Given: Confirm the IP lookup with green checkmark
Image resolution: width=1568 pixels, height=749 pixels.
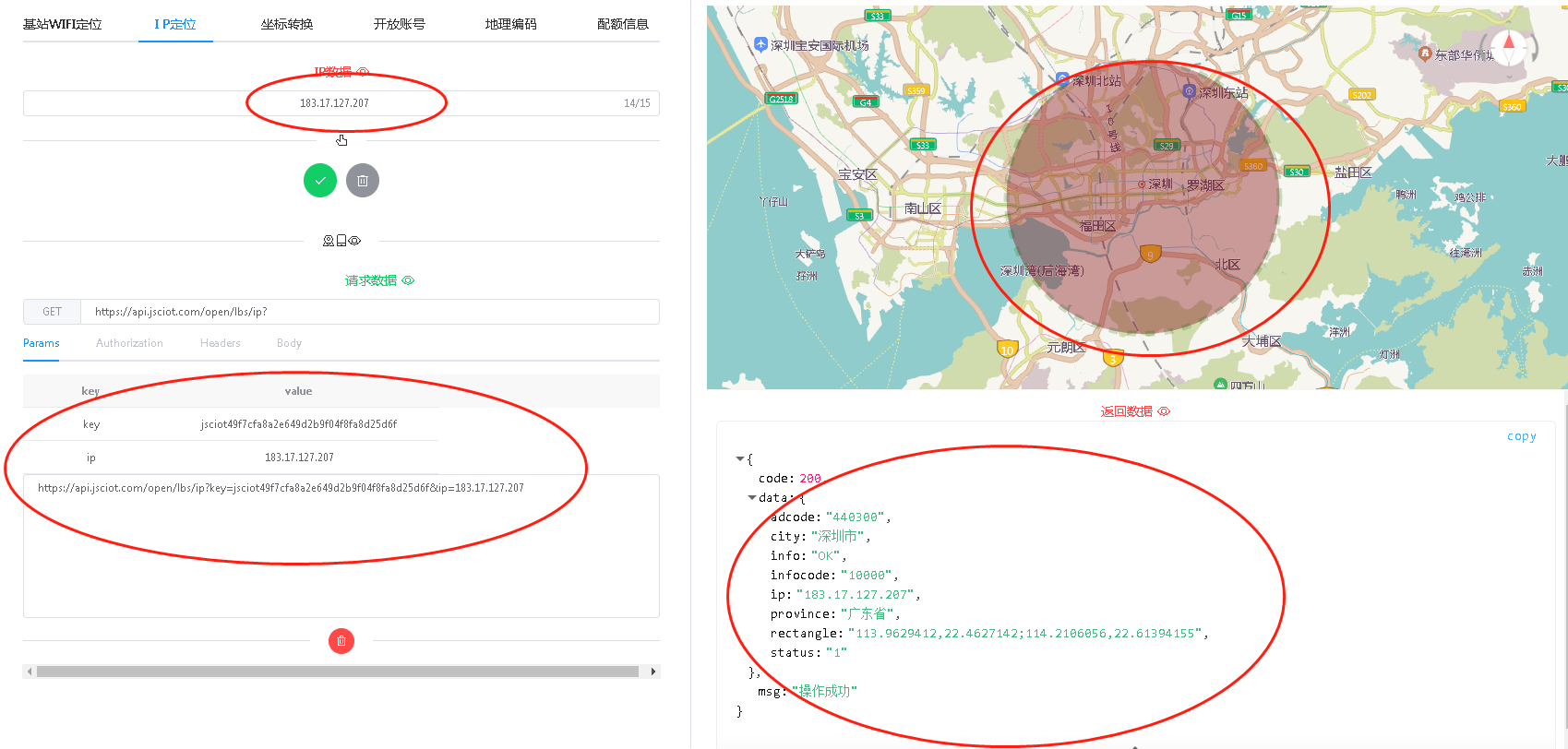Looking at the screenshot, I should point(320,181).
